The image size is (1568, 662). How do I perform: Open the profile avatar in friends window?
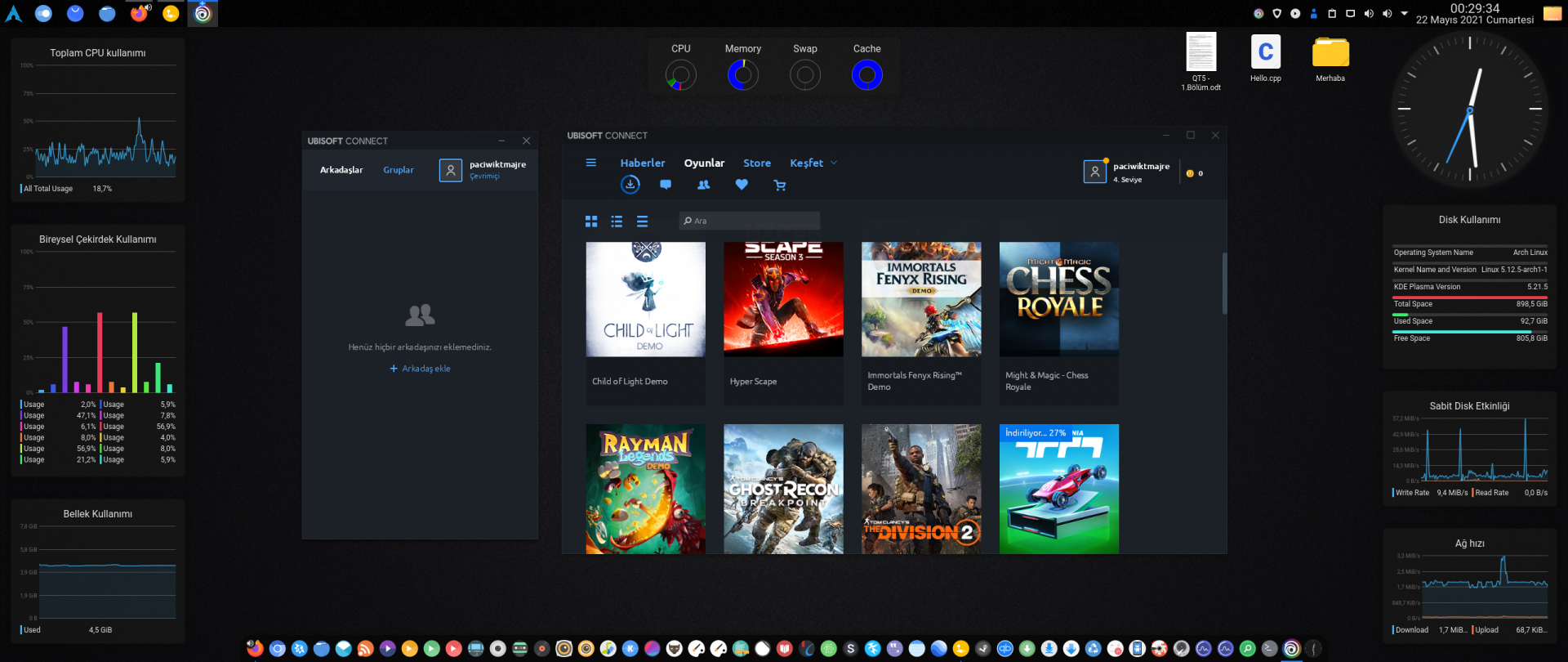[451, 170]
